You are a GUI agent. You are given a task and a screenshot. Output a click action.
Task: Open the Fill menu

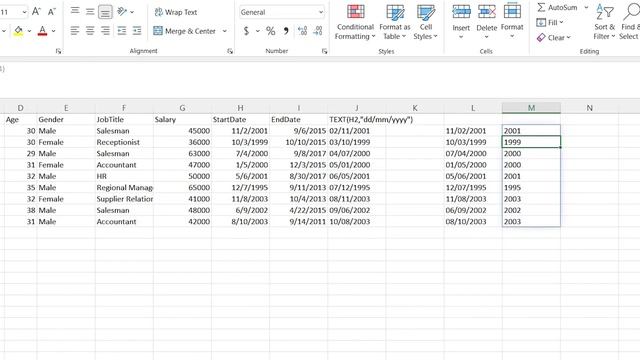(550, 22)
